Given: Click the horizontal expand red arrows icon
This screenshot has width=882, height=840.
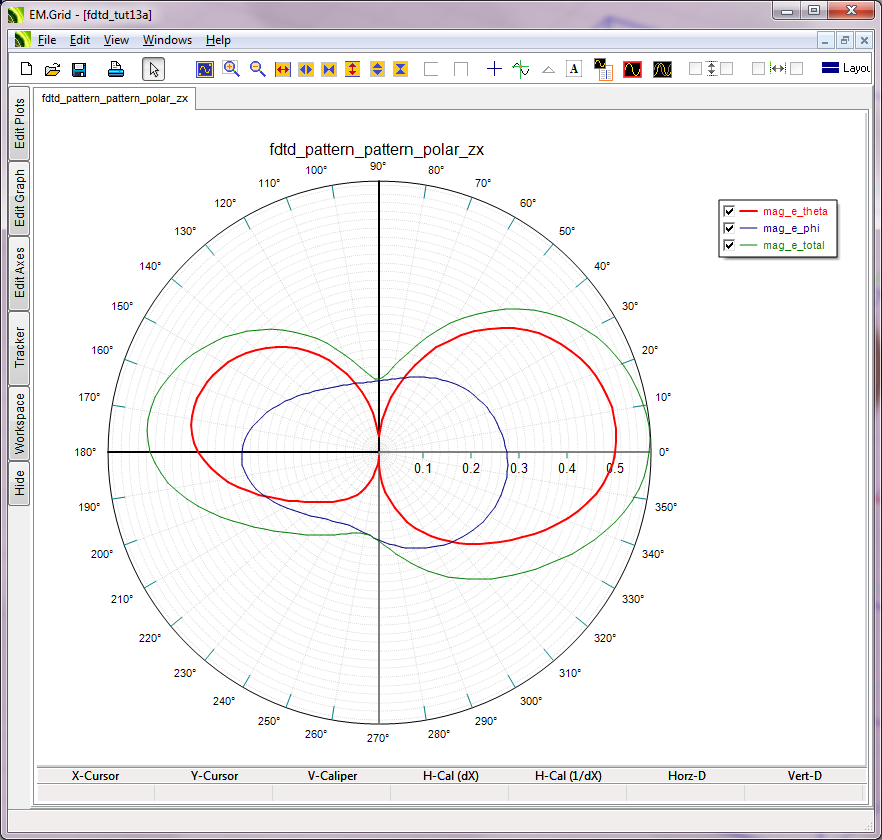Looking at the screenshot, I should 282,69.
